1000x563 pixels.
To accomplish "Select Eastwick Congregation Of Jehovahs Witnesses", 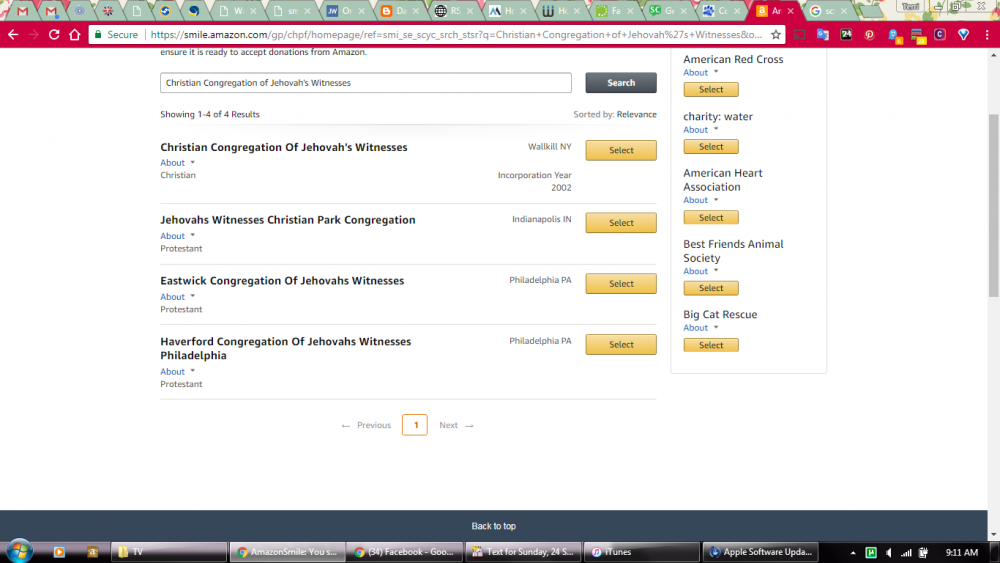I will 621,284.
